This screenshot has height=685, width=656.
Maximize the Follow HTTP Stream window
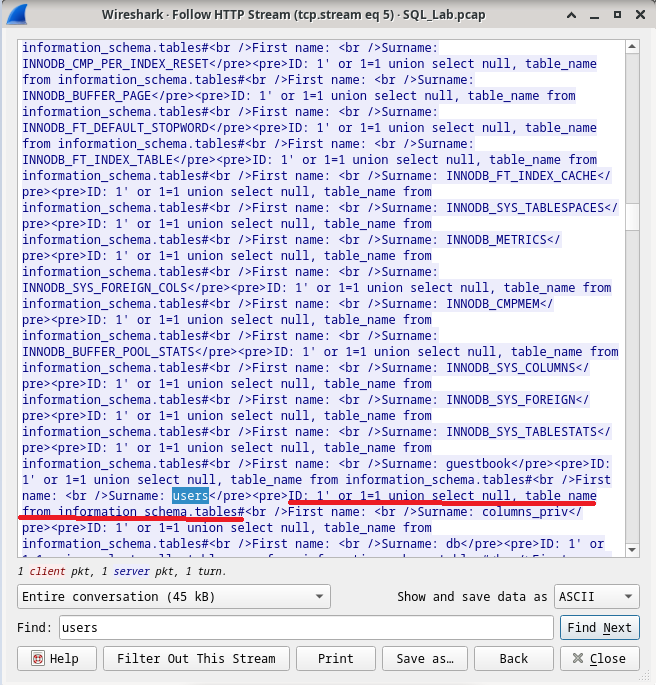[x=617, y=15]
